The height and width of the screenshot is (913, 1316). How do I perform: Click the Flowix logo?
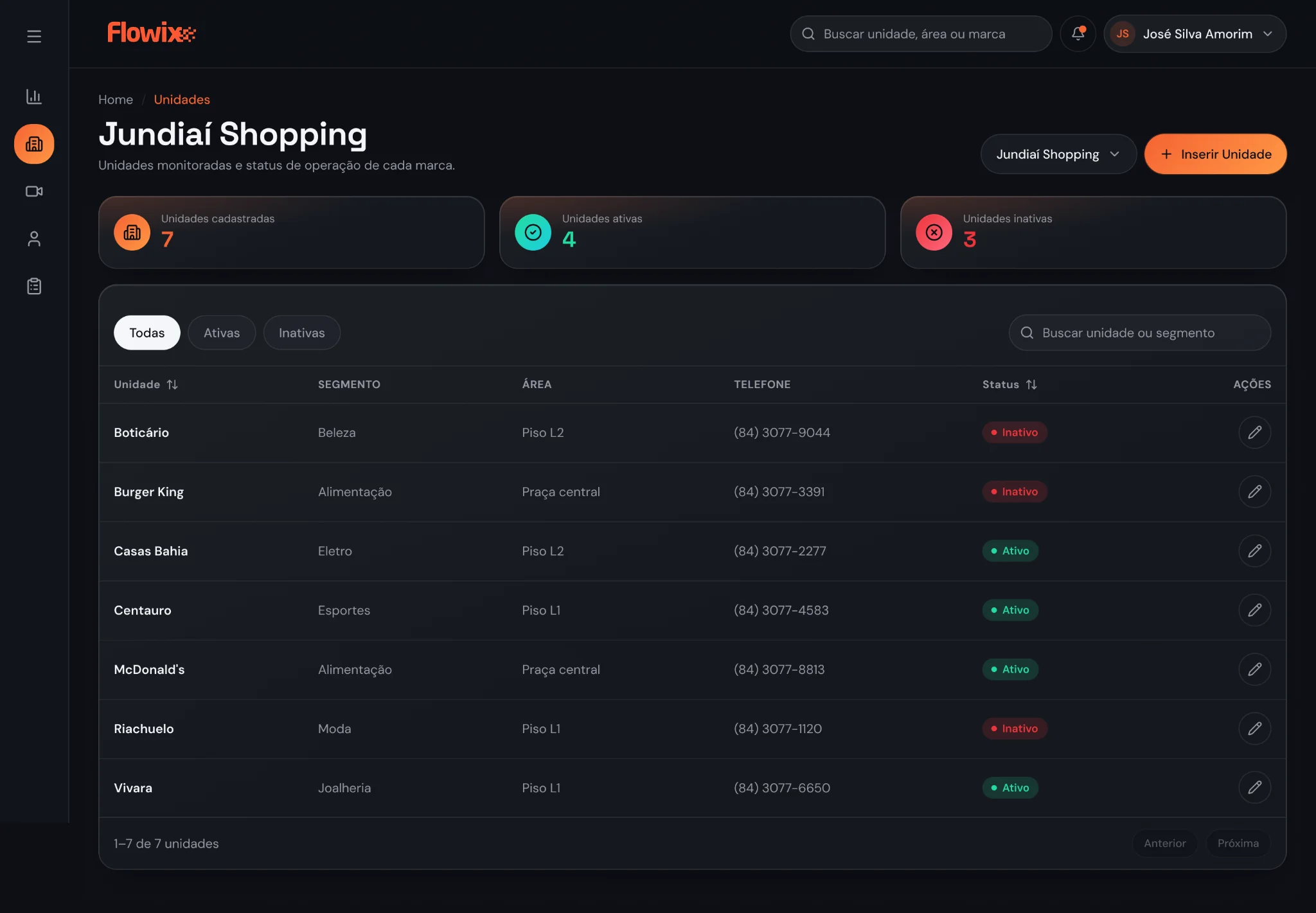pos(152,33)
